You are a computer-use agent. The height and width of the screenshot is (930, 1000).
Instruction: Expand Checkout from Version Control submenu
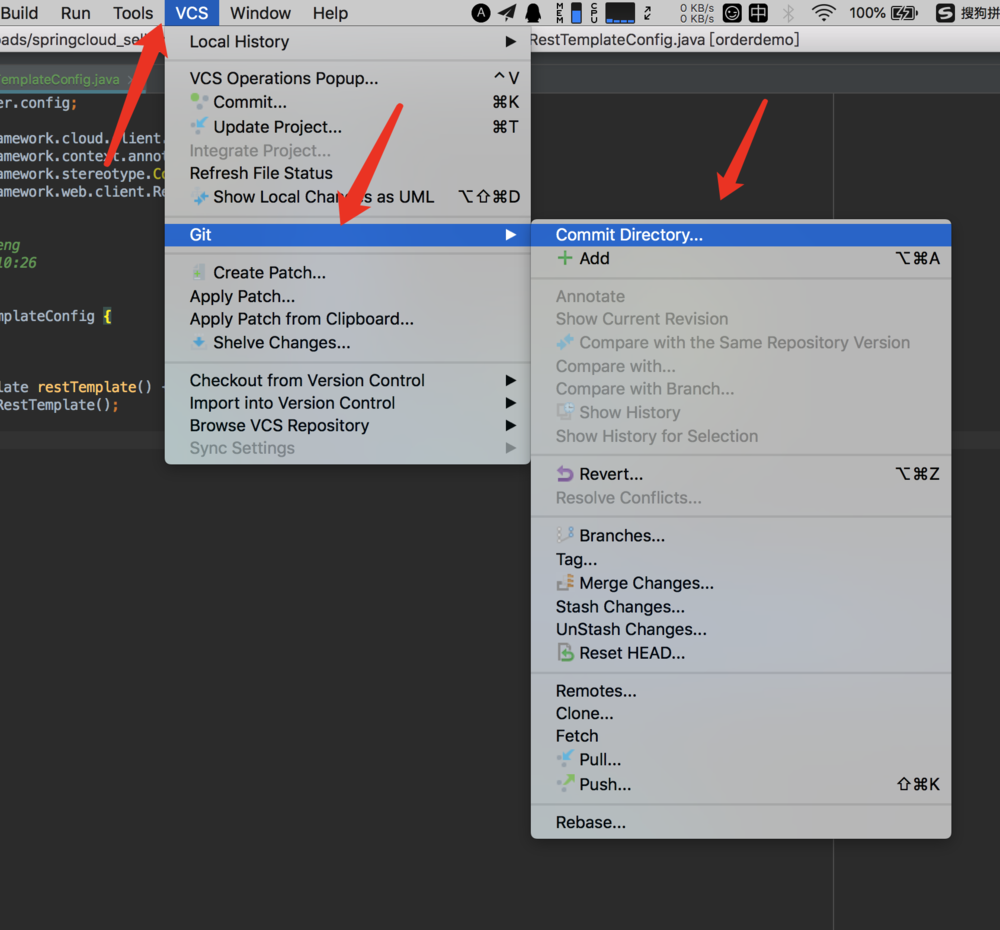click(348, 380)
